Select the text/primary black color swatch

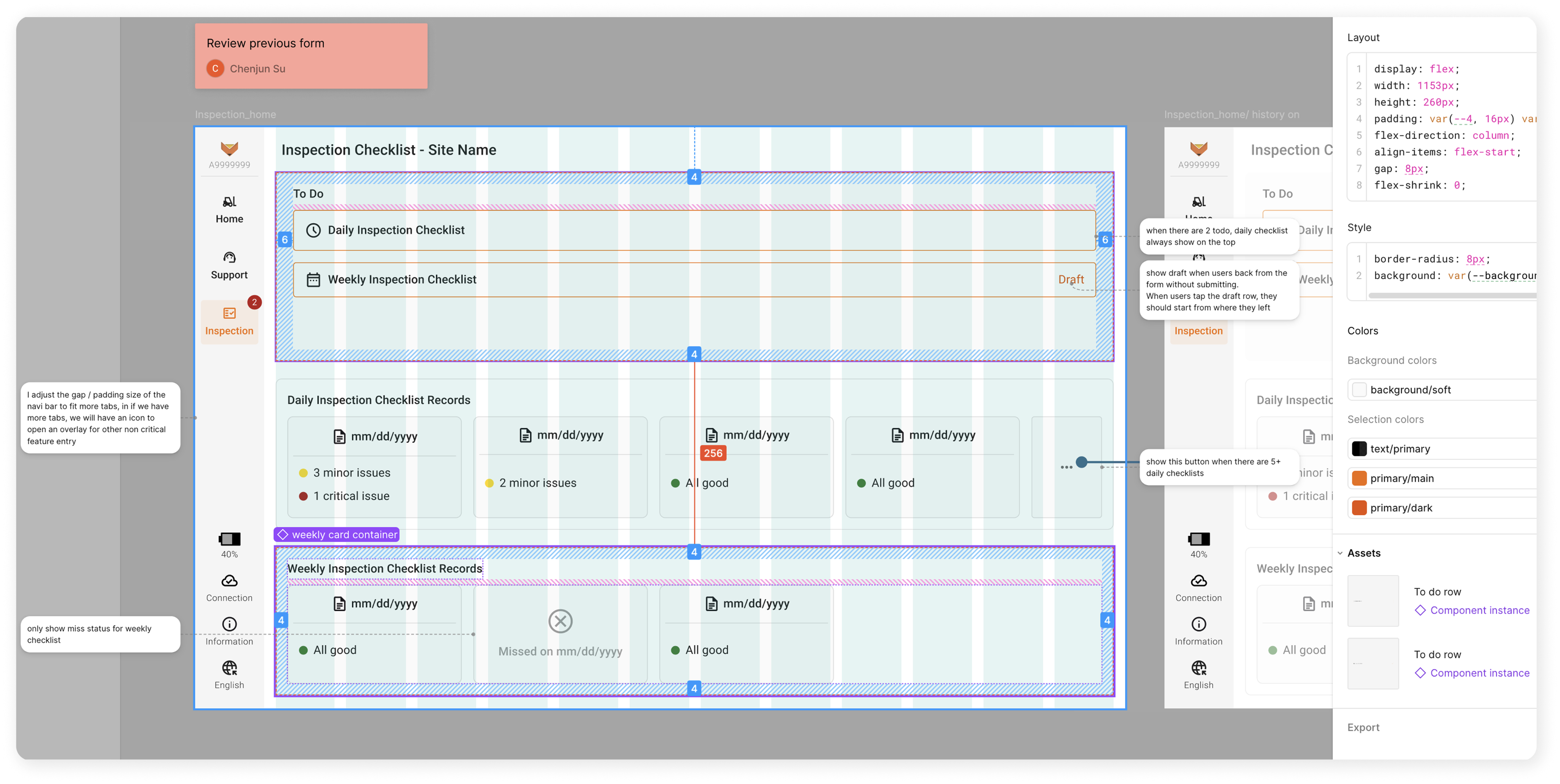click(1360, 449)
